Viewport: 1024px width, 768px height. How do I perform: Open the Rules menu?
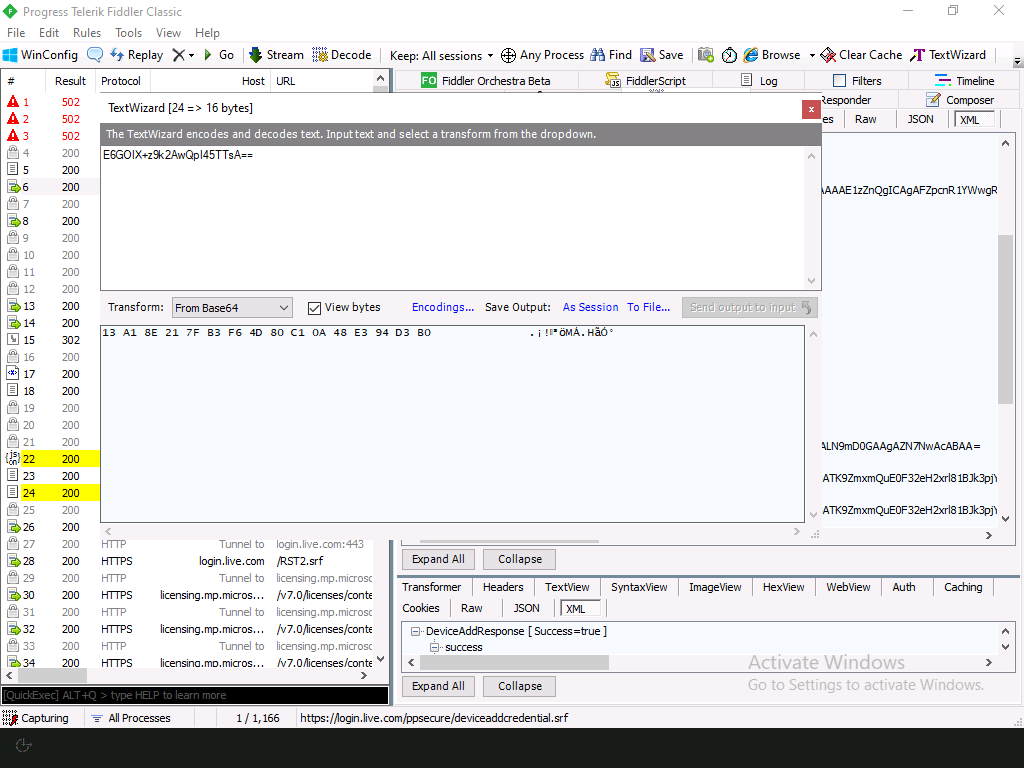(x=87, y=33)
